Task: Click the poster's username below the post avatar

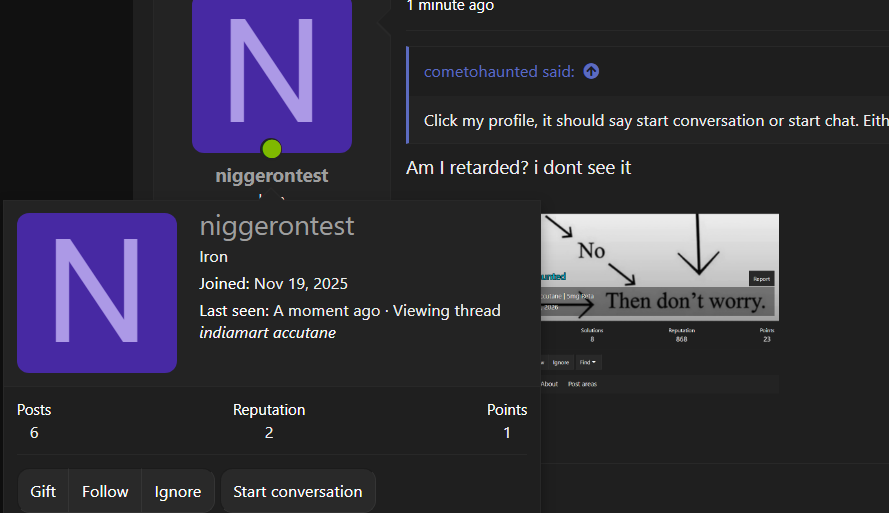Action: [x=272, y=176]
